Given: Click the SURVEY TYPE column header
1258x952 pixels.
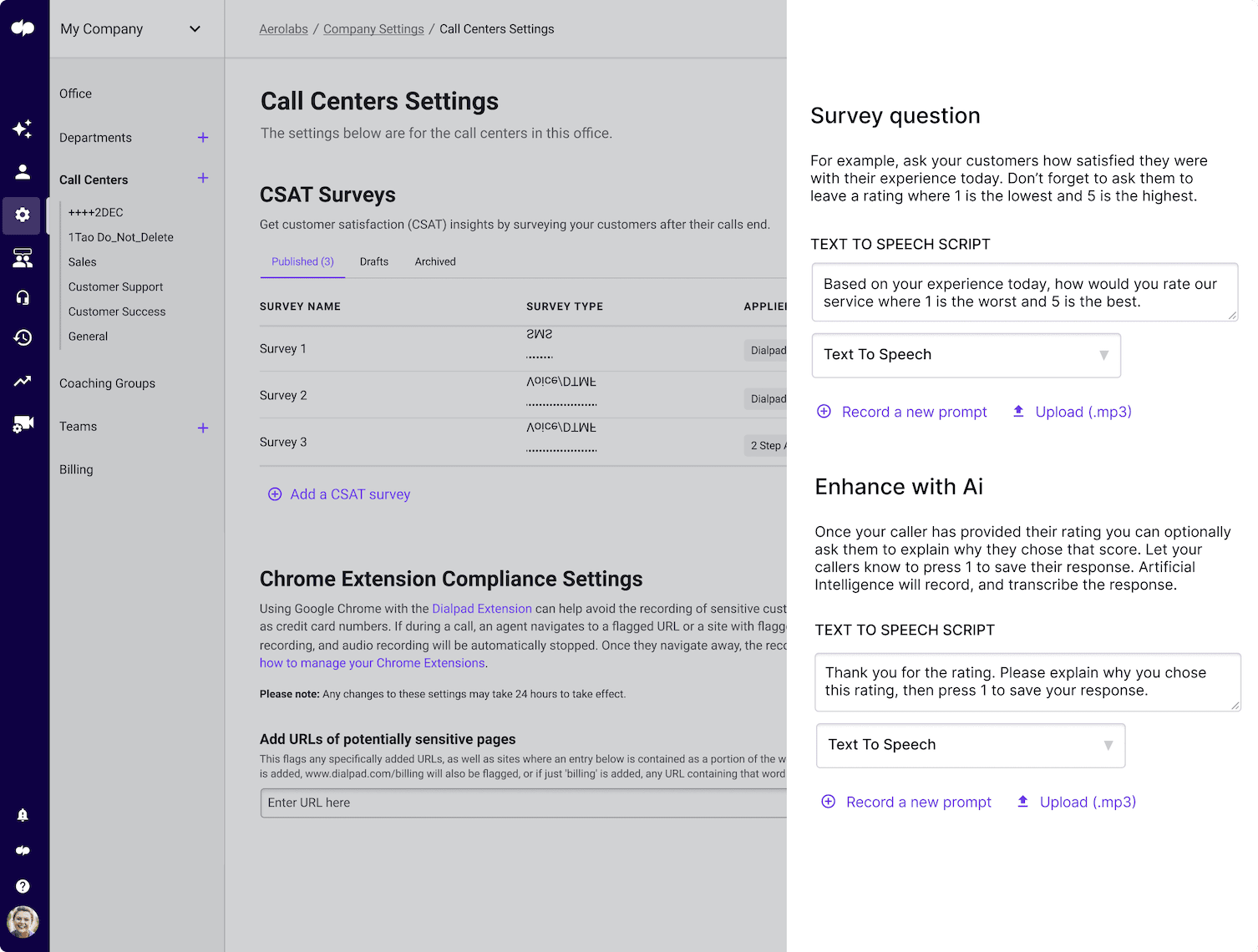Looking at the screenshot, I should pos(565,306).
